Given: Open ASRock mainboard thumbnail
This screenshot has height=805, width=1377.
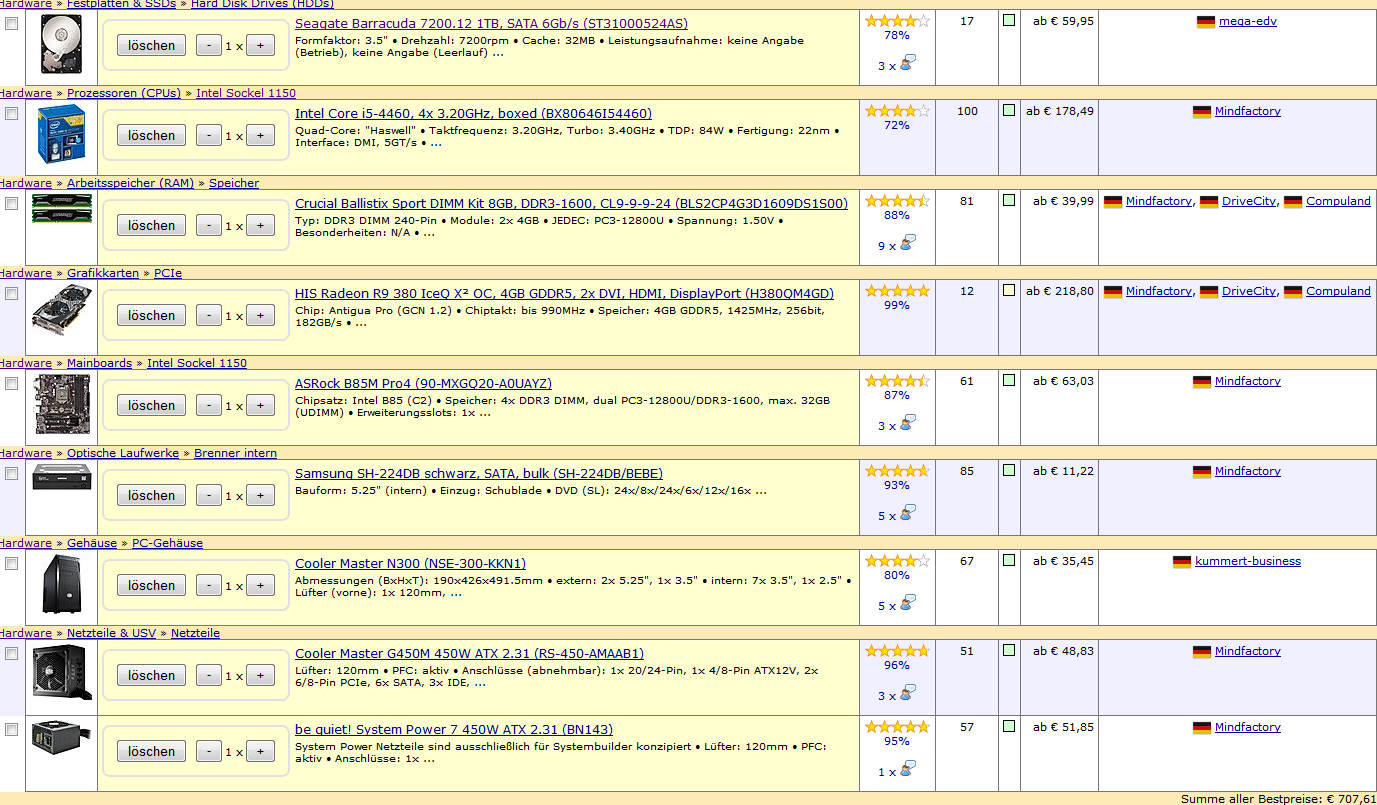Looking at the screenshot, I should (62, 404).
